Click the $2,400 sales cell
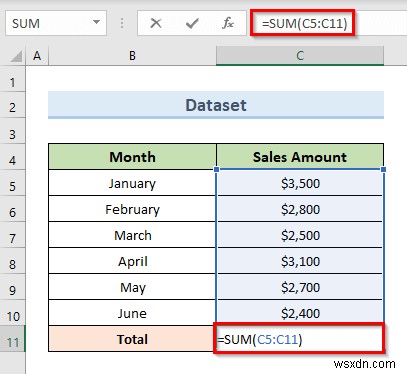 point(300,313)
